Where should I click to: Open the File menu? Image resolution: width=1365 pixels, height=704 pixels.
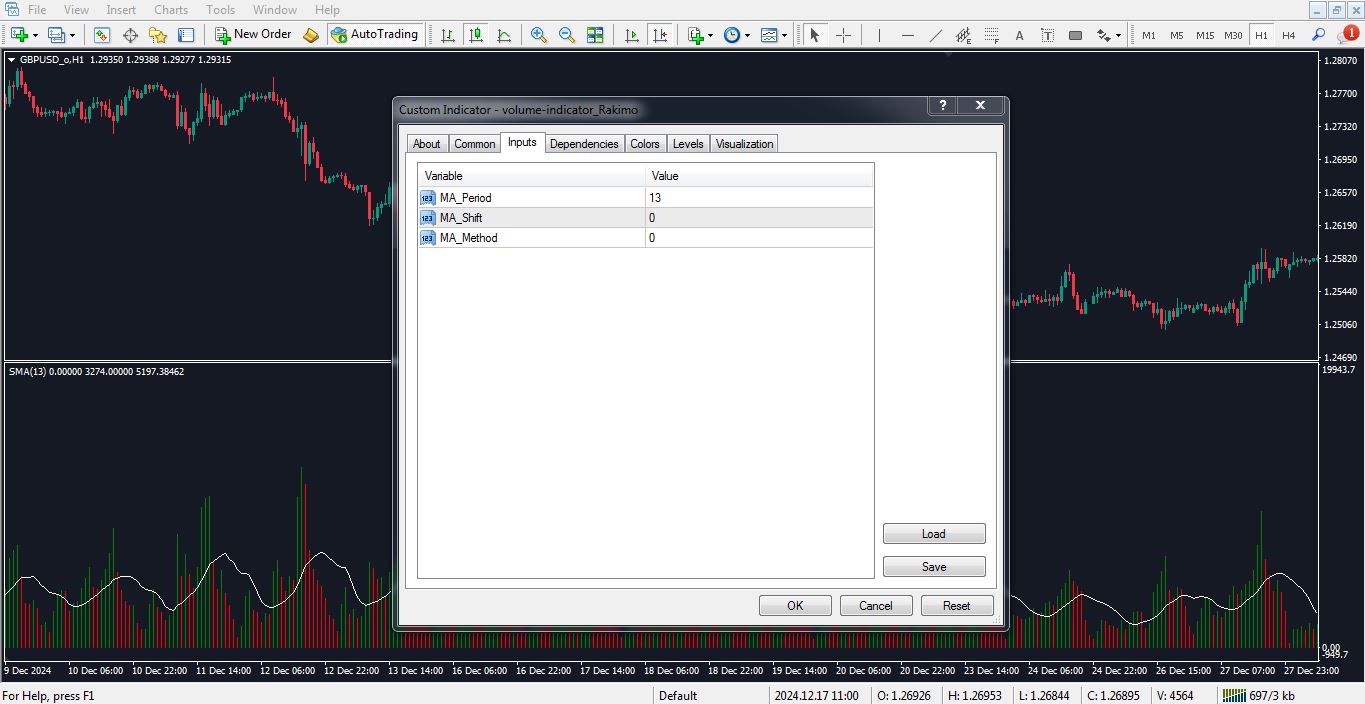pos(37,10)
